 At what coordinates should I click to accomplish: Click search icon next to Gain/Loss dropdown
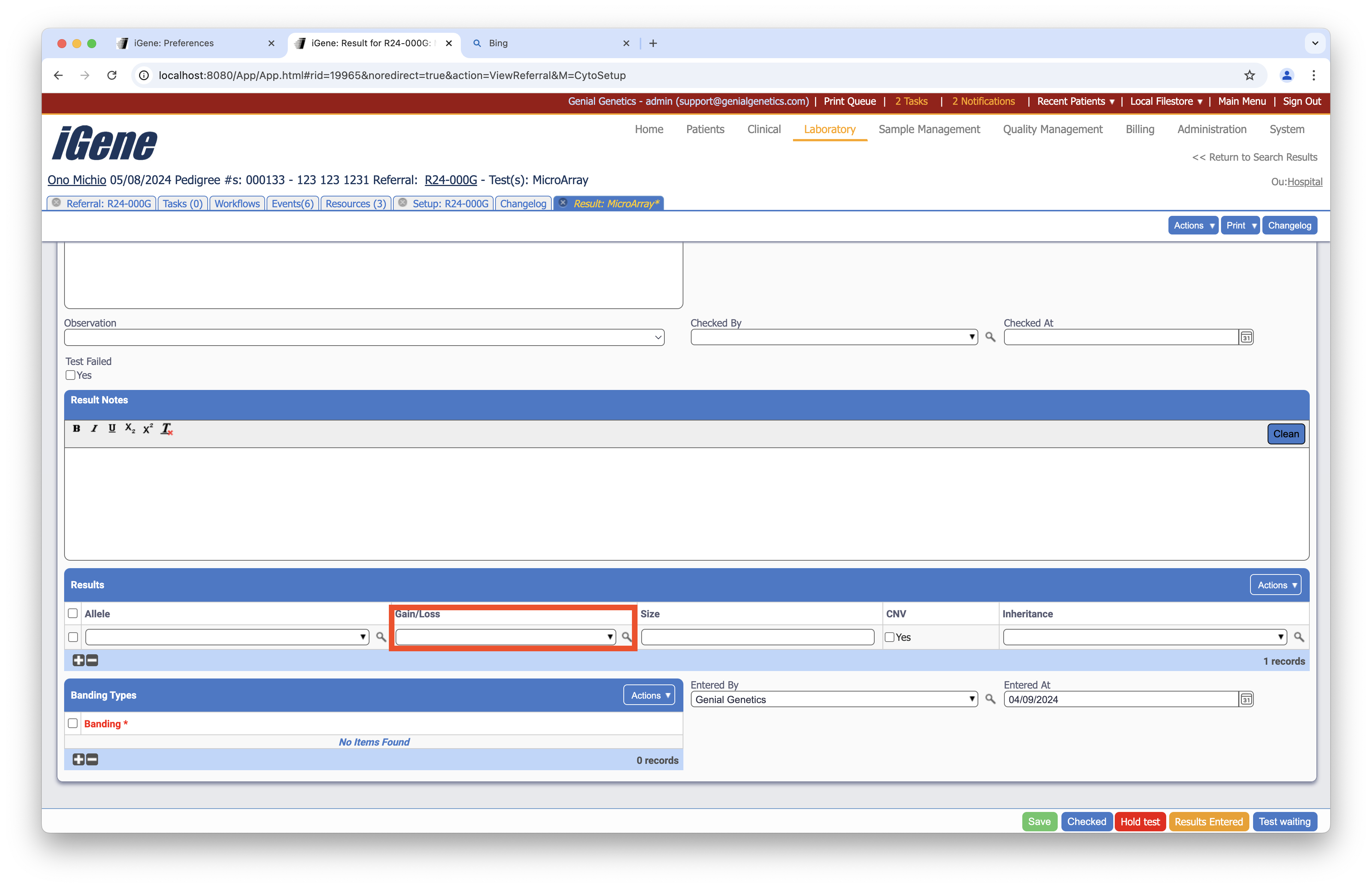click(x=626, y=637)
